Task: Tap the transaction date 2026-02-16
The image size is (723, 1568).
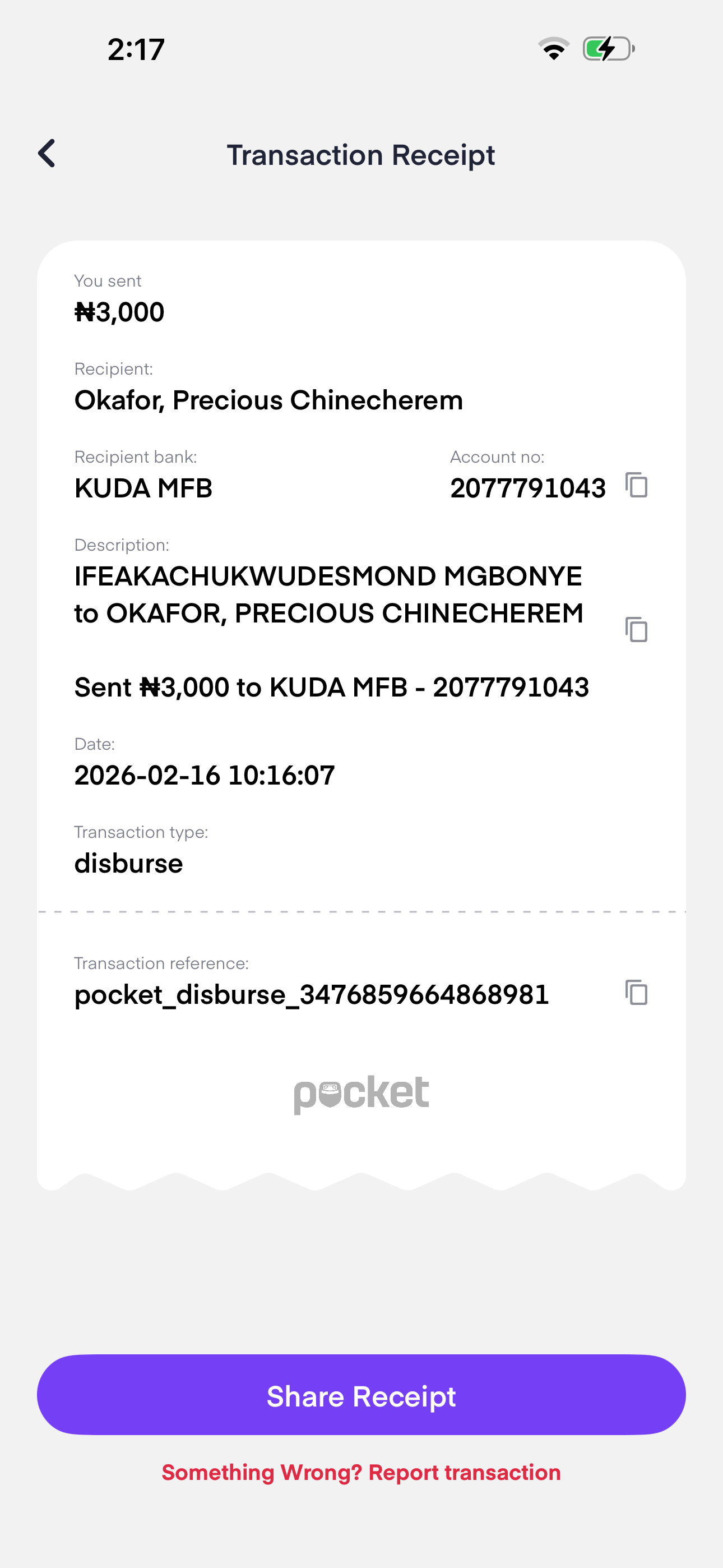Action: point(205,776)
